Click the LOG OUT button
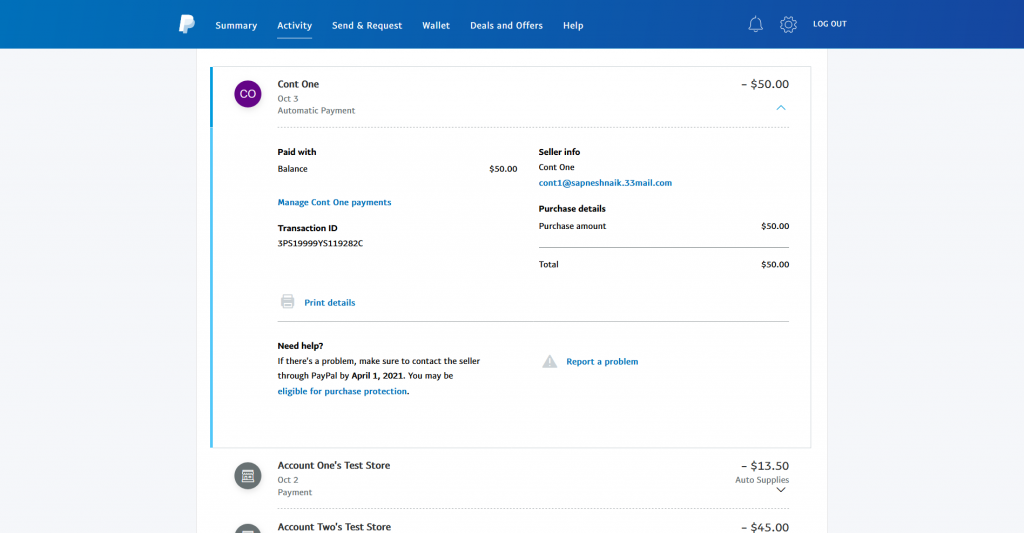Image resolution: width=1024 pixels, height=533 pixels. pyautogui.click(x=829, y=24)
